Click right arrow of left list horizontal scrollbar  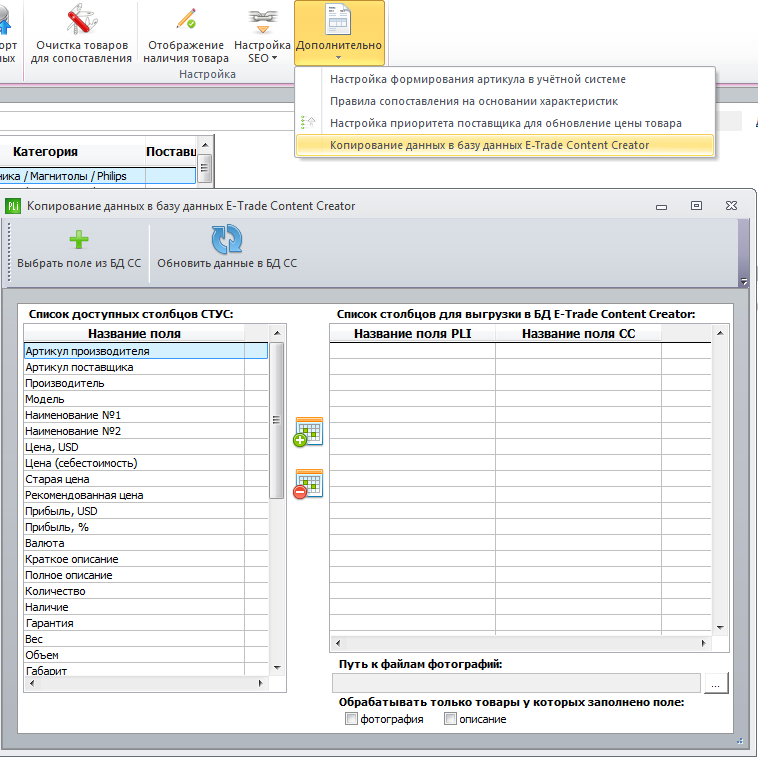[x=261, y=683]
